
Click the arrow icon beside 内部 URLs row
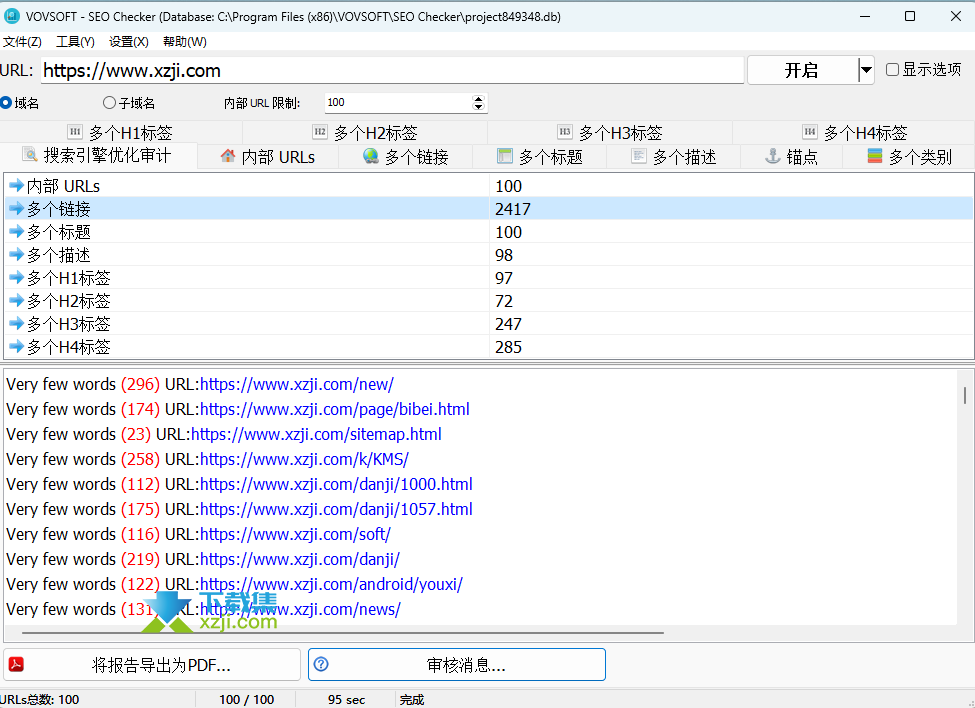(16, 185)
